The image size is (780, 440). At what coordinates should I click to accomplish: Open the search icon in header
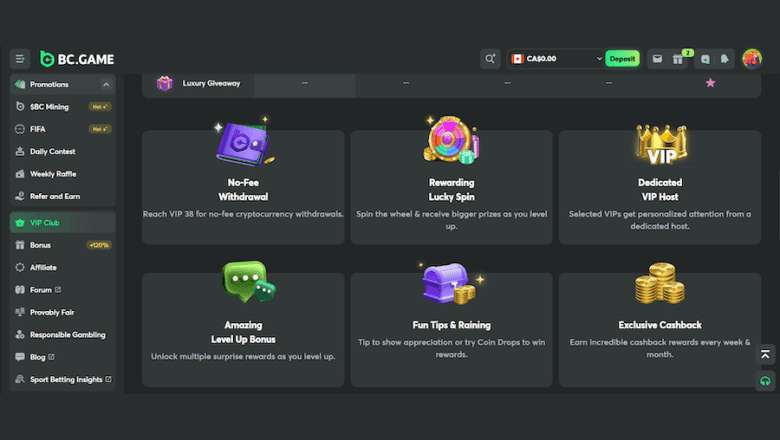tap(490, 59)
